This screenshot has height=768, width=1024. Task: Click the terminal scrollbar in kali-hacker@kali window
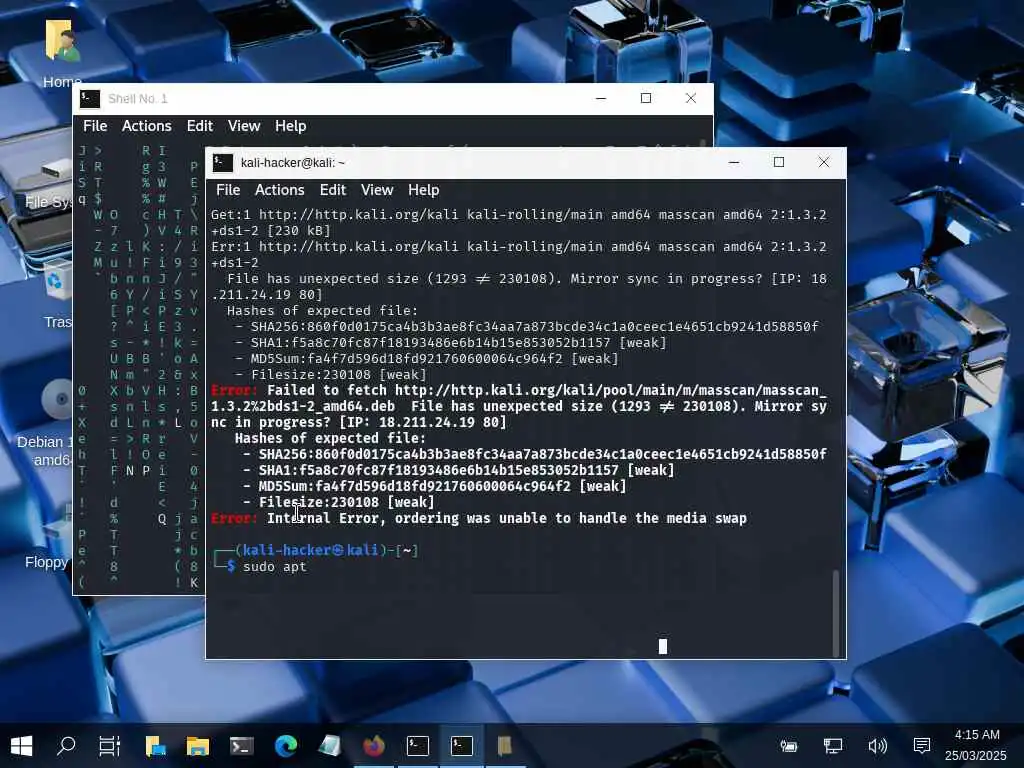click(835, 613)
